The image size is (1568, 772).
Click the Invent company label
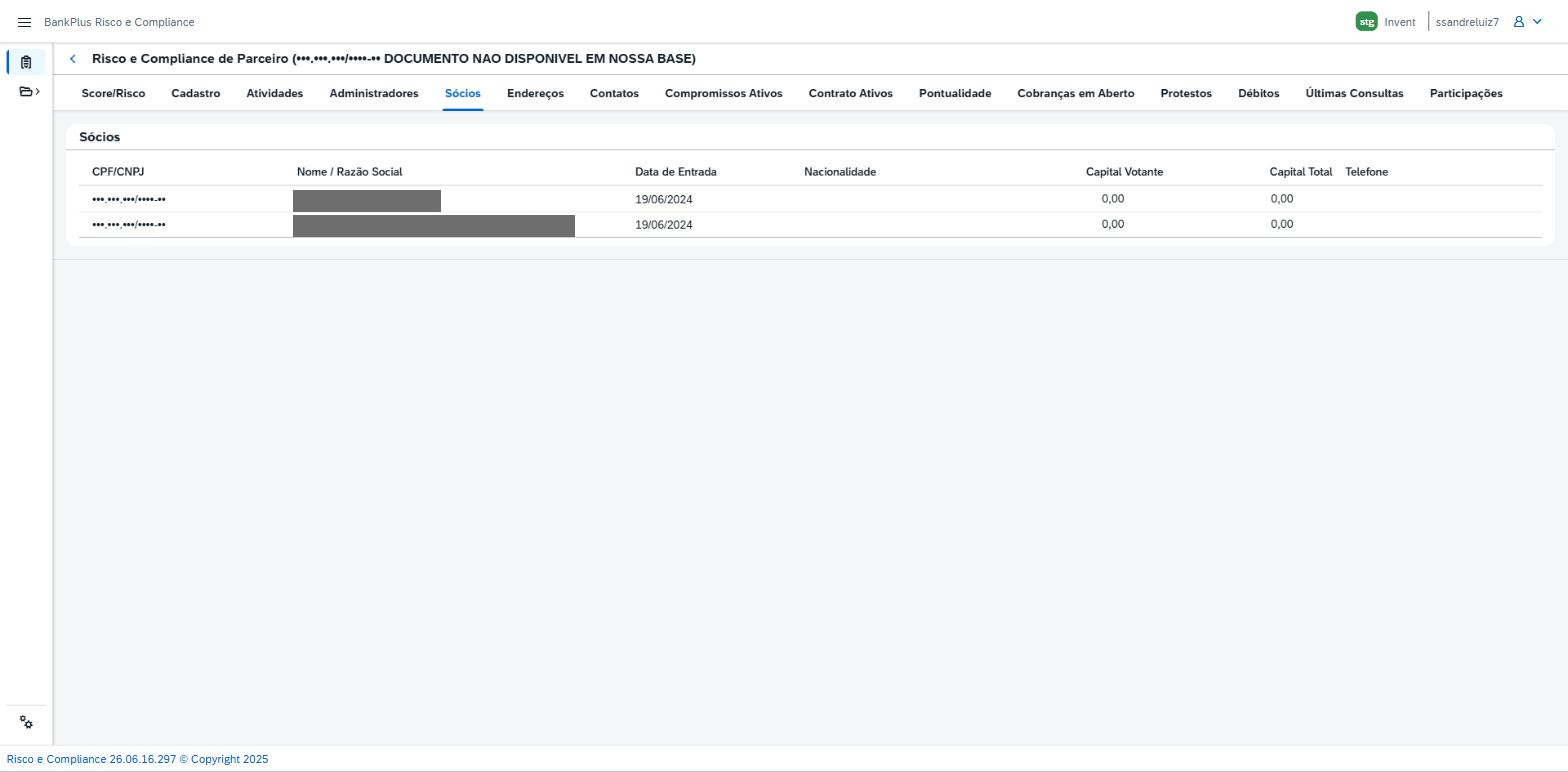pyautogui.click(x=1400, y=22)
